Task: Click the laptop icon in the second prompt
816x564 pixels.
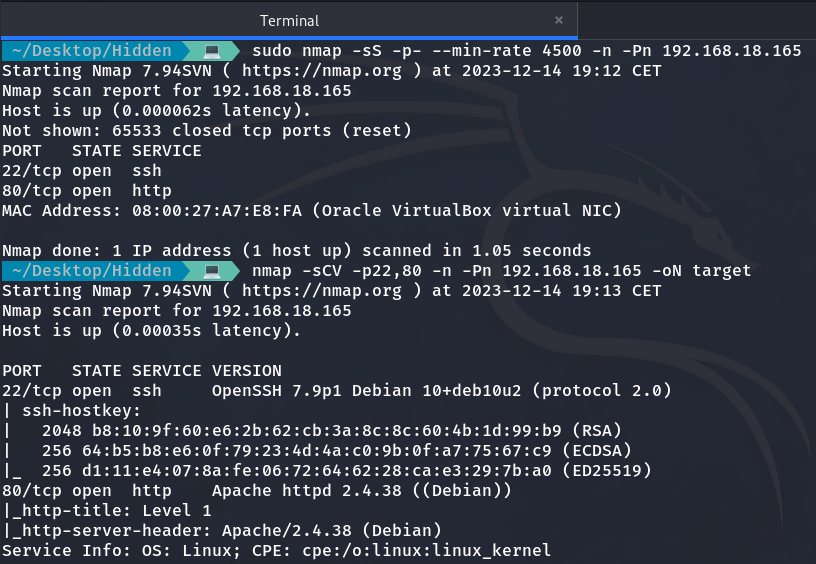Action: (x=211, y=271)
